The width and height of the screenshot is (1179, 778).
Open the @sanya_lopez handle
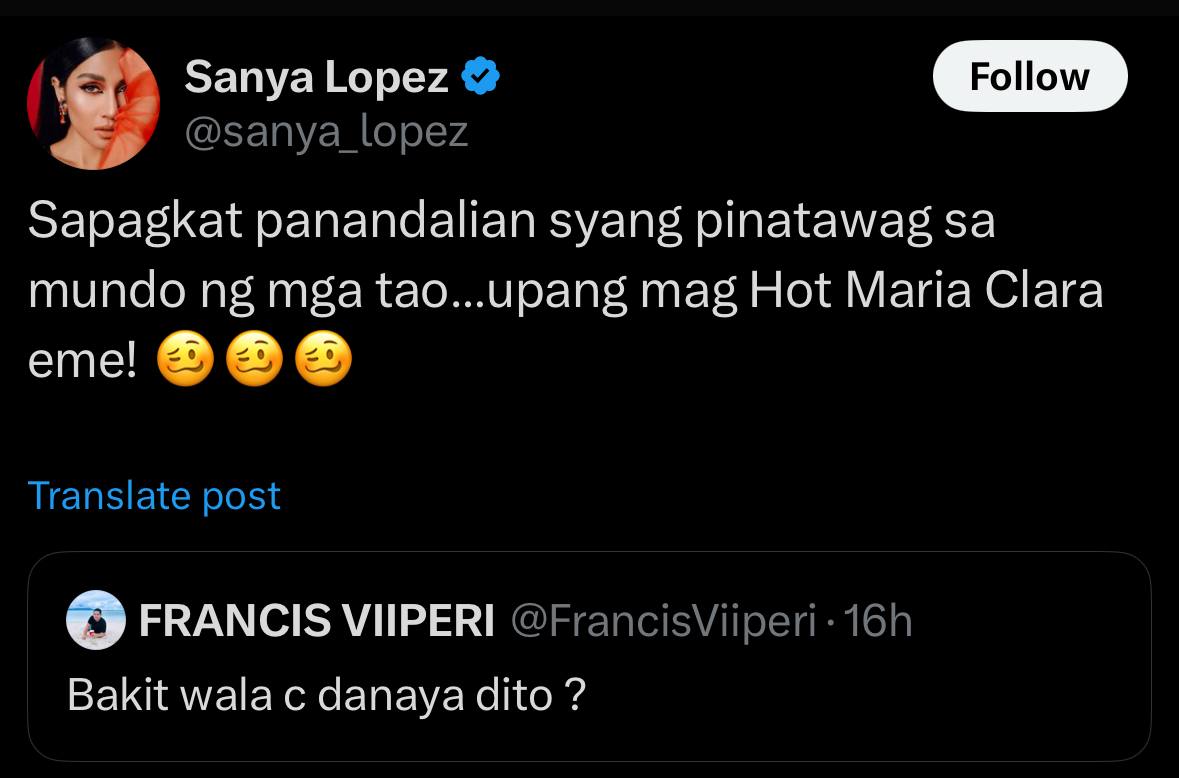point(325,131)
